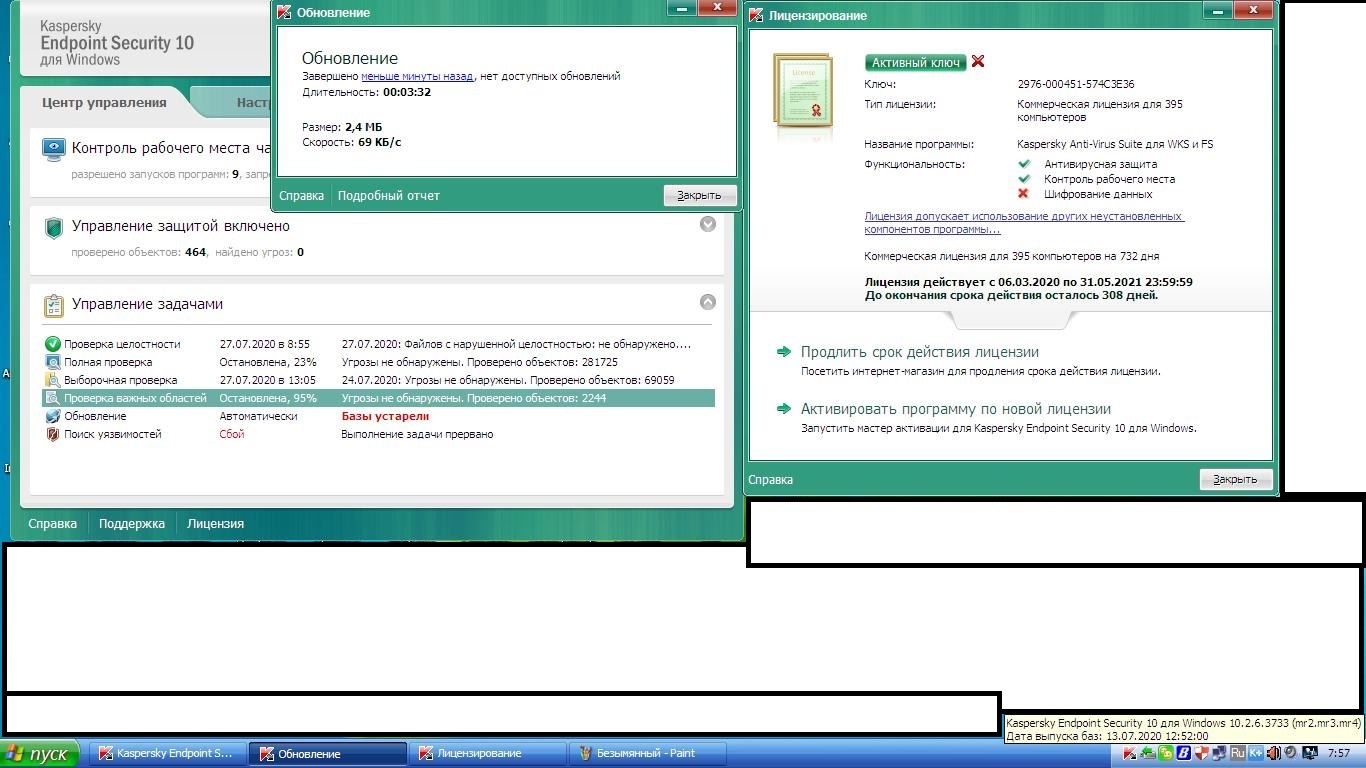Click the workplace control monitor icon
This screenshot has width=1366, height=768.
click(x=54, y=150)
